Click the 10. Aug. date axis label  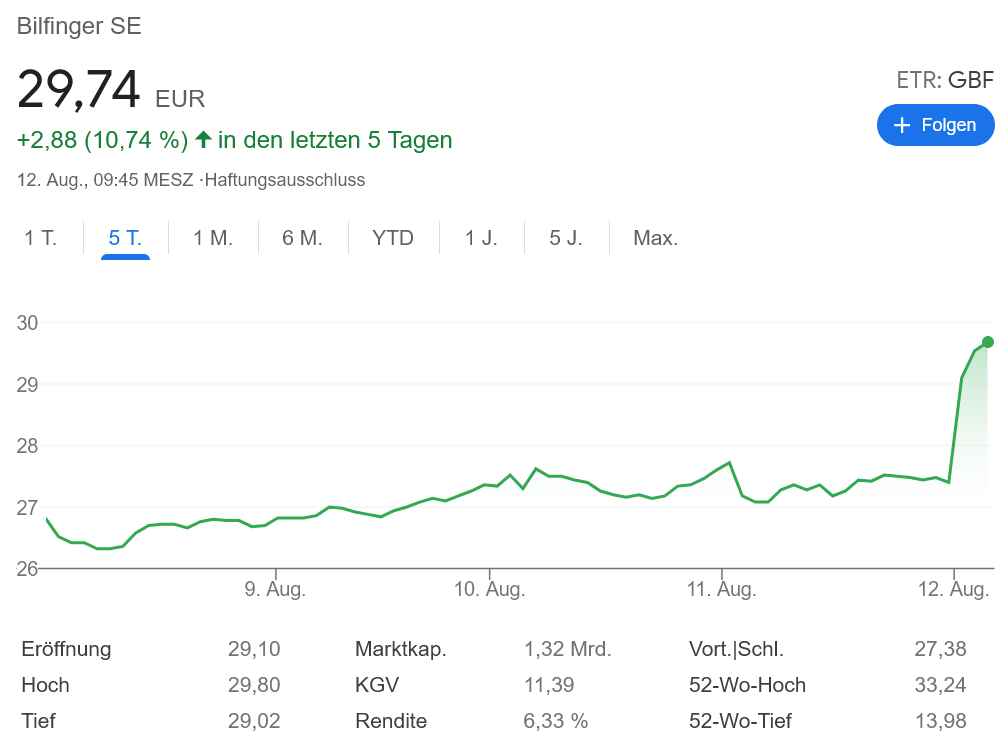(x=489, y=589)
